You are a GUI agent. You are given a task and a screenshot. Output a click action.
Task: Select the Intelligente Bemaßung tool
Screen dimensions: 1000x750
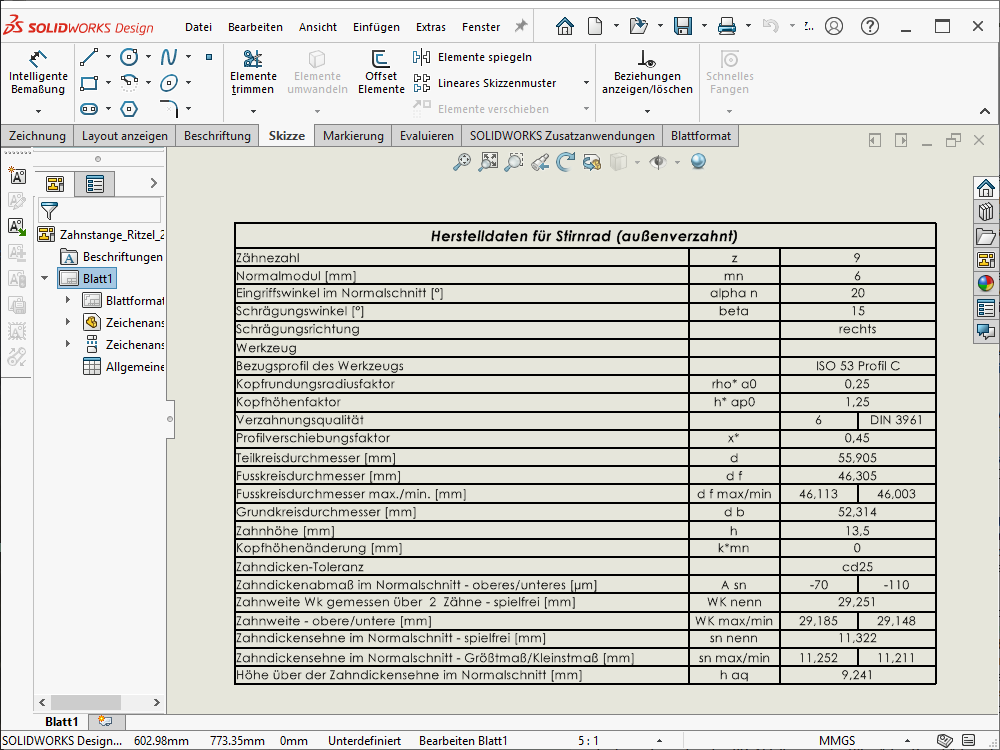(38, 72)
